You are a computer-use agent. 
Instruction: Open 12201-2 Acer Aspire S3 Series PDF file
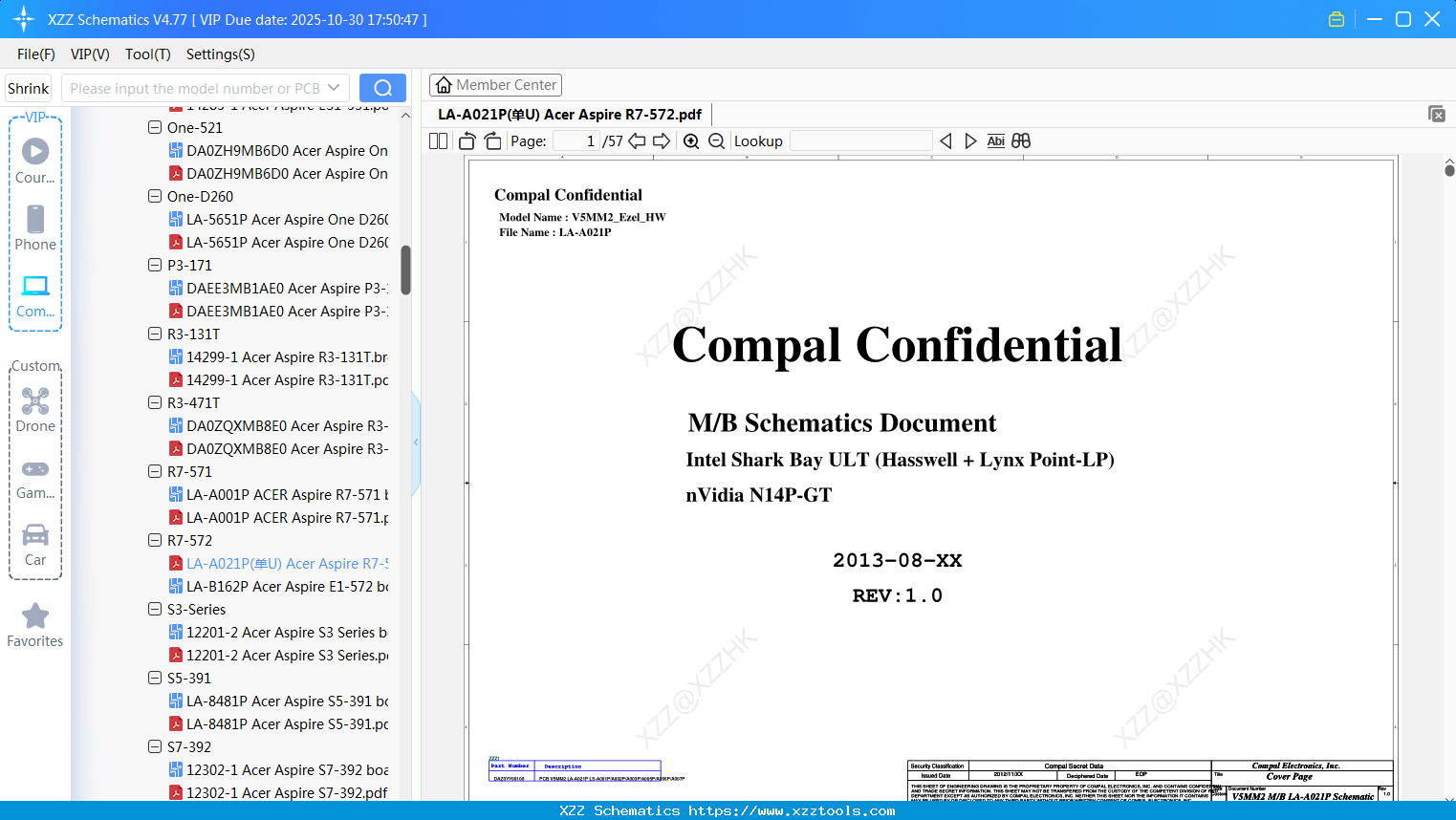(x=278, y=655)
